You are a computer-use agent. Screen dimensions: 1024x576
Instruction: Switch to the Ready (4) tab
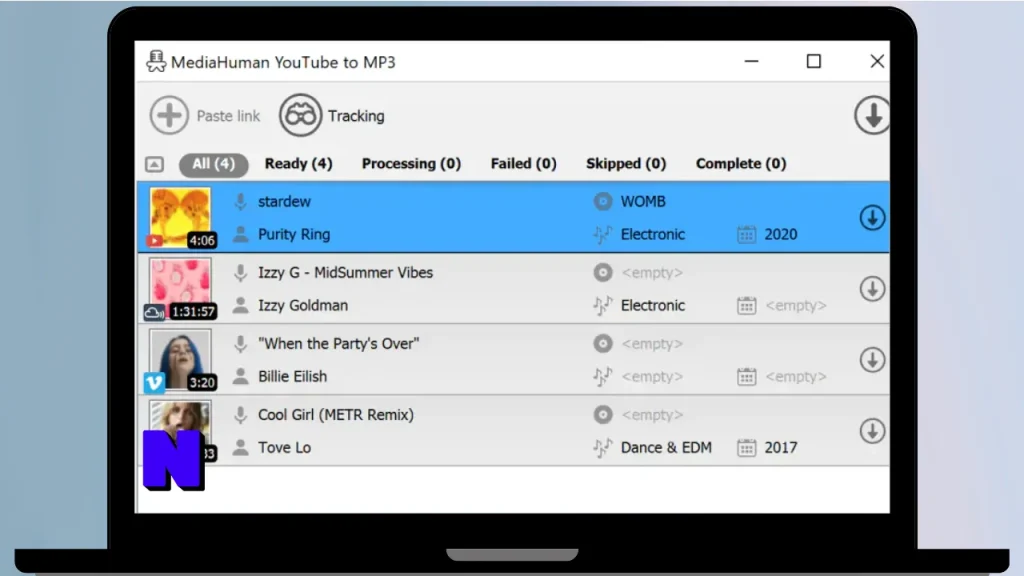(298, 164)
